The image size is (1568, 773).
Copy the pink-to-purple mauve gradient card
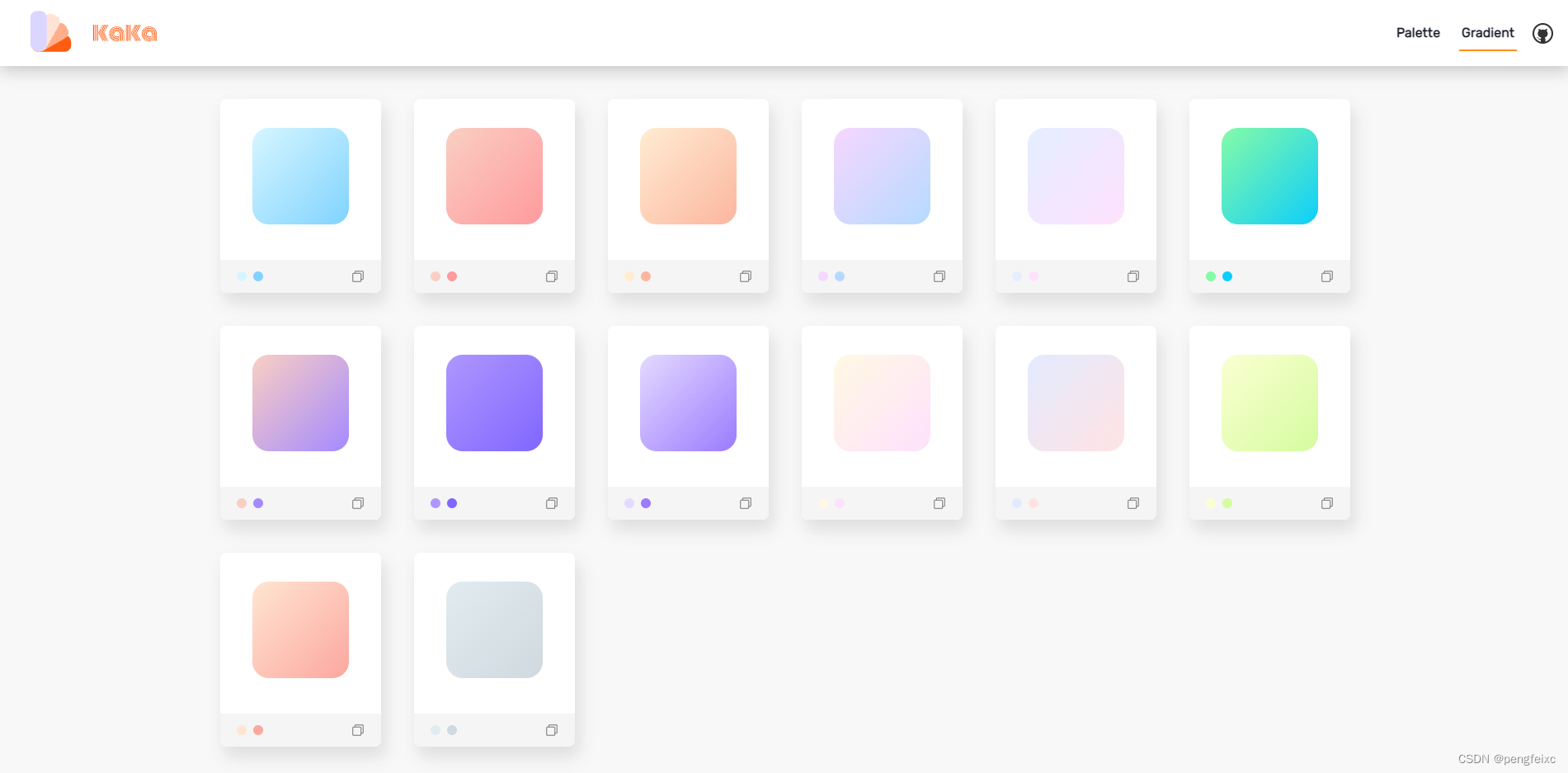(x=358, y=503)
